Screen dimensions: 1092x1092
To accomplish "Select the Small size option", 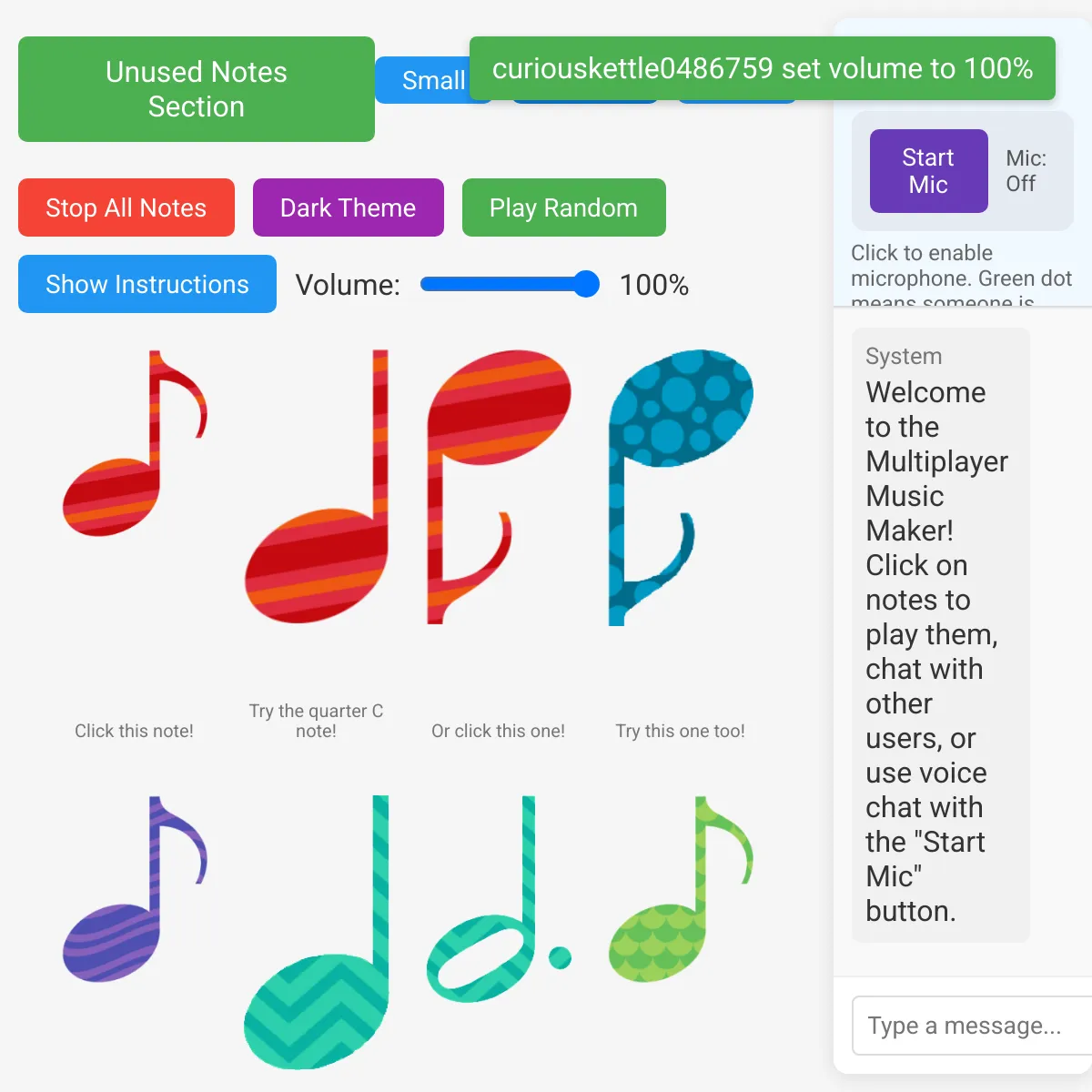I will coord(426,80).
